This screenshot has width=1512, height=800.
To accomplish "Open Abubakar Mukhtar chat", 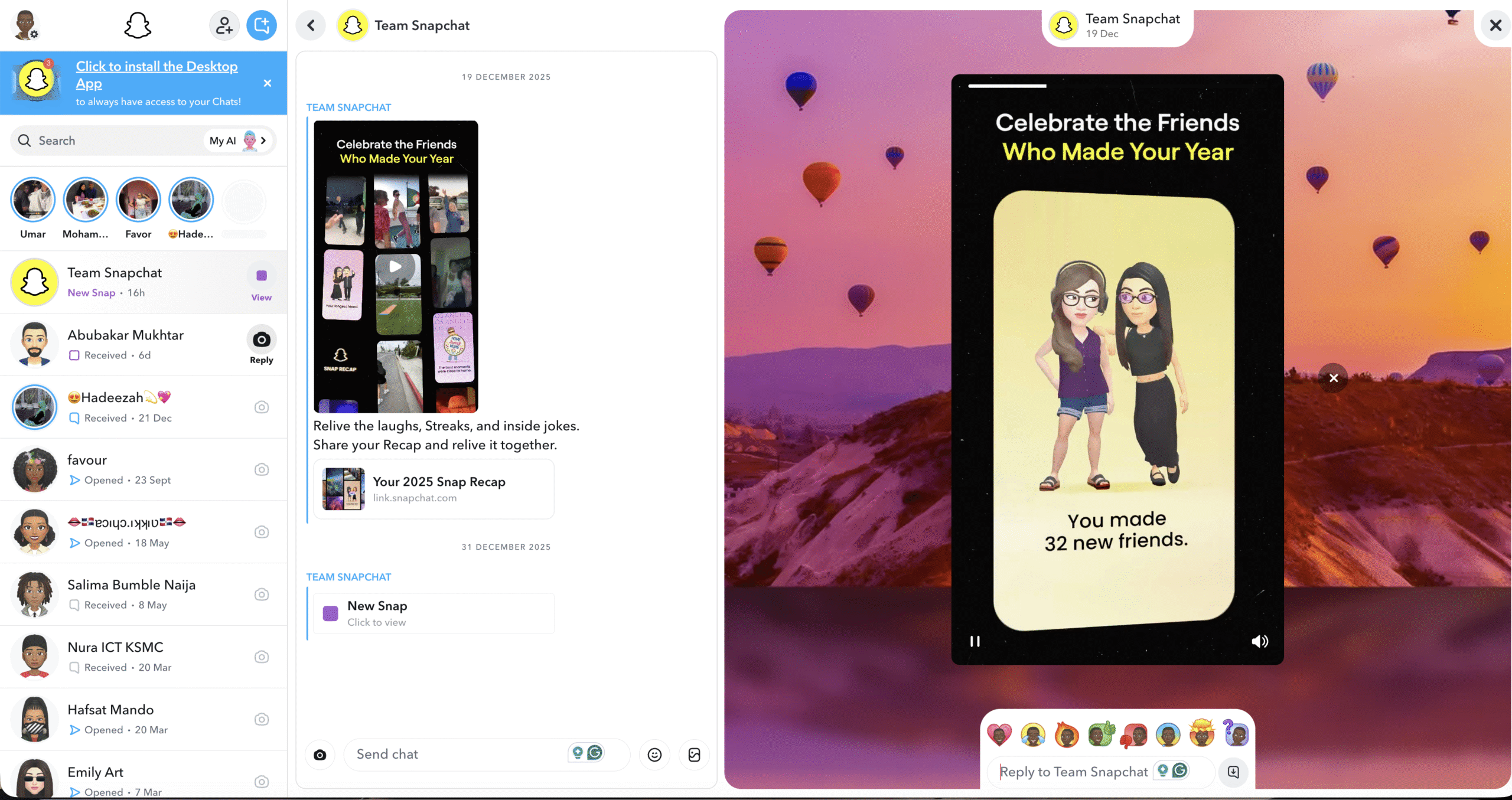I will point(144,345).
